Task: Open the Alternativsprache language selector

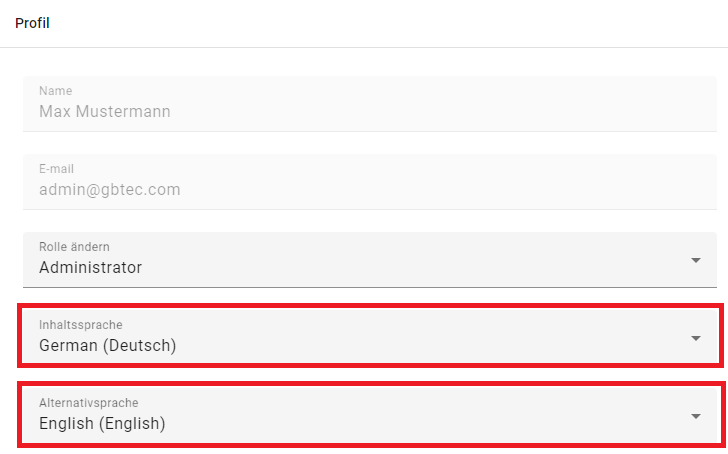Action: tap(369, 415)
